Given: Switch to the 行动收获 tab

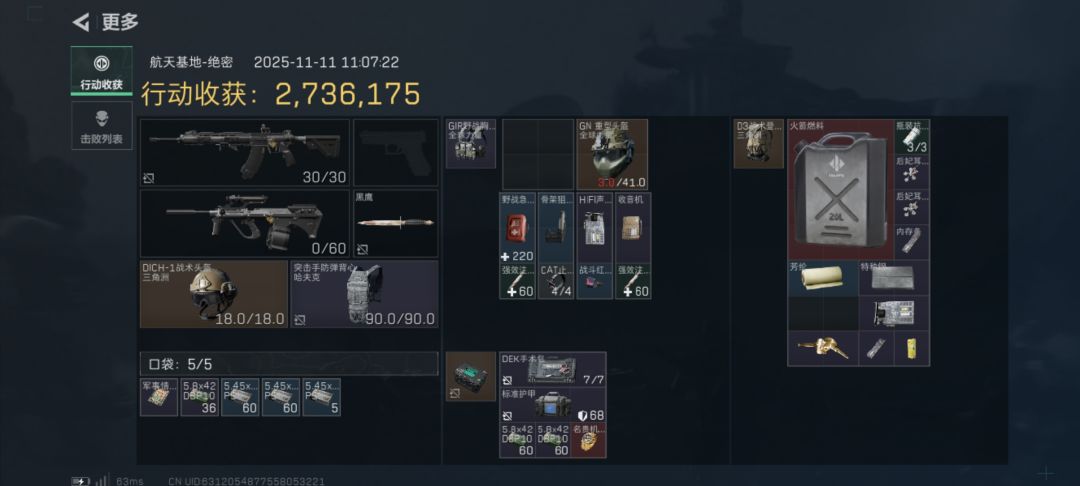Looking at the screenshot, I should click(x=102, y=71).
